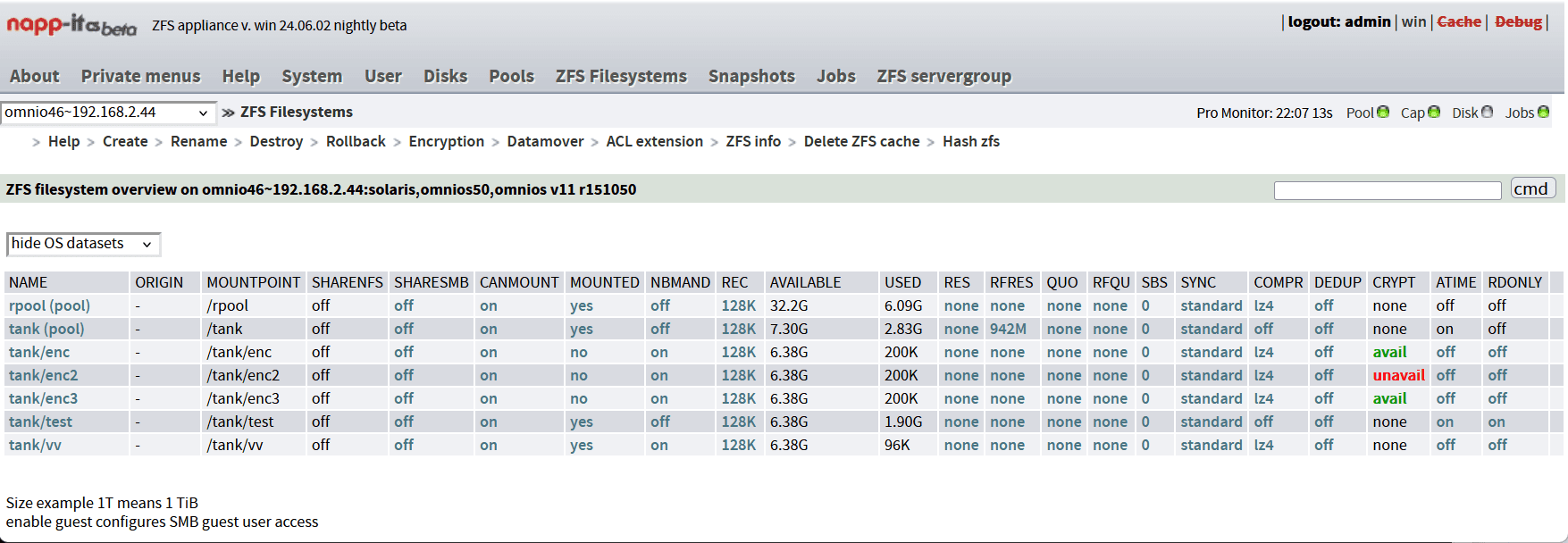This screenshot has width=1568, height=543.
Task: Open the tank/test filesystem link
Action: click(x=40, y=422)
